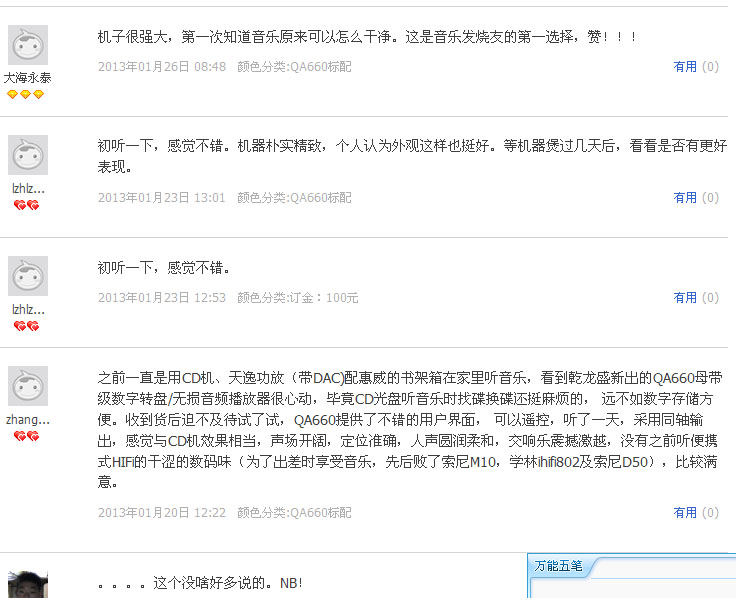
Task: Click lzhlz's avatar beside the 13:01 review
Action: [x=28, y=156]
